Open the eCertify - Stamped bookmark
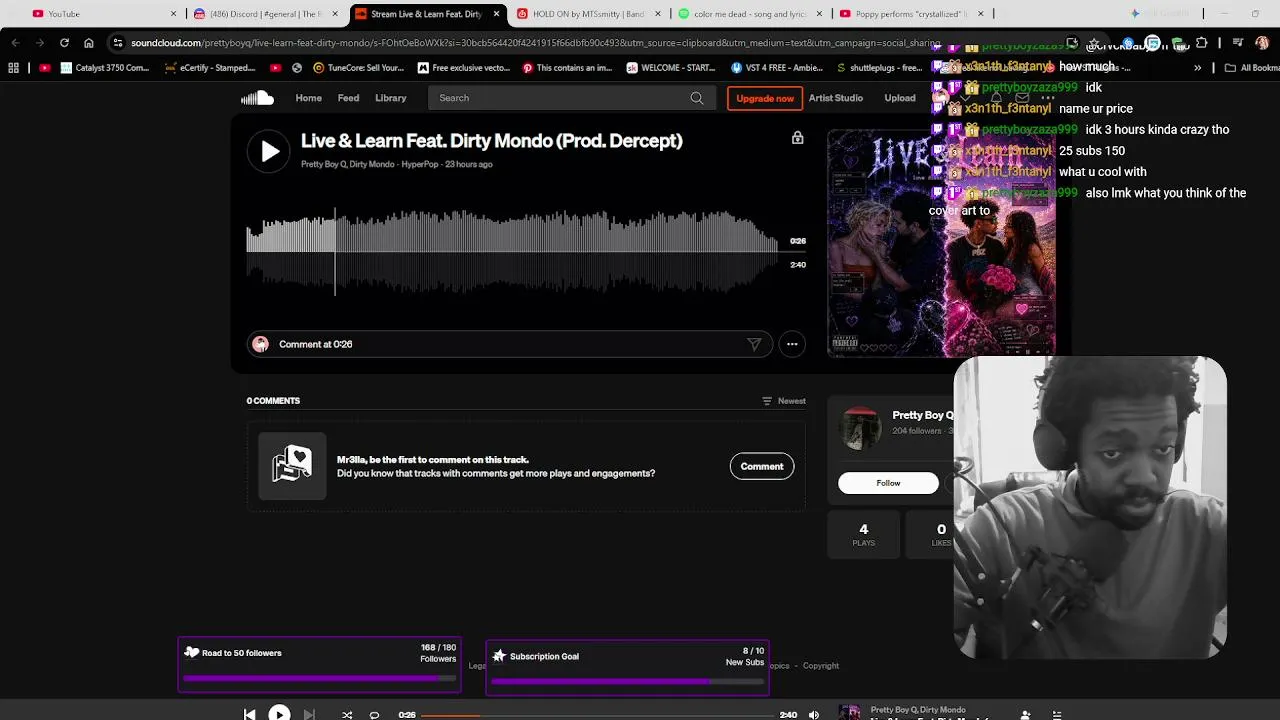 pyautogui.click(x=210, y=68)
